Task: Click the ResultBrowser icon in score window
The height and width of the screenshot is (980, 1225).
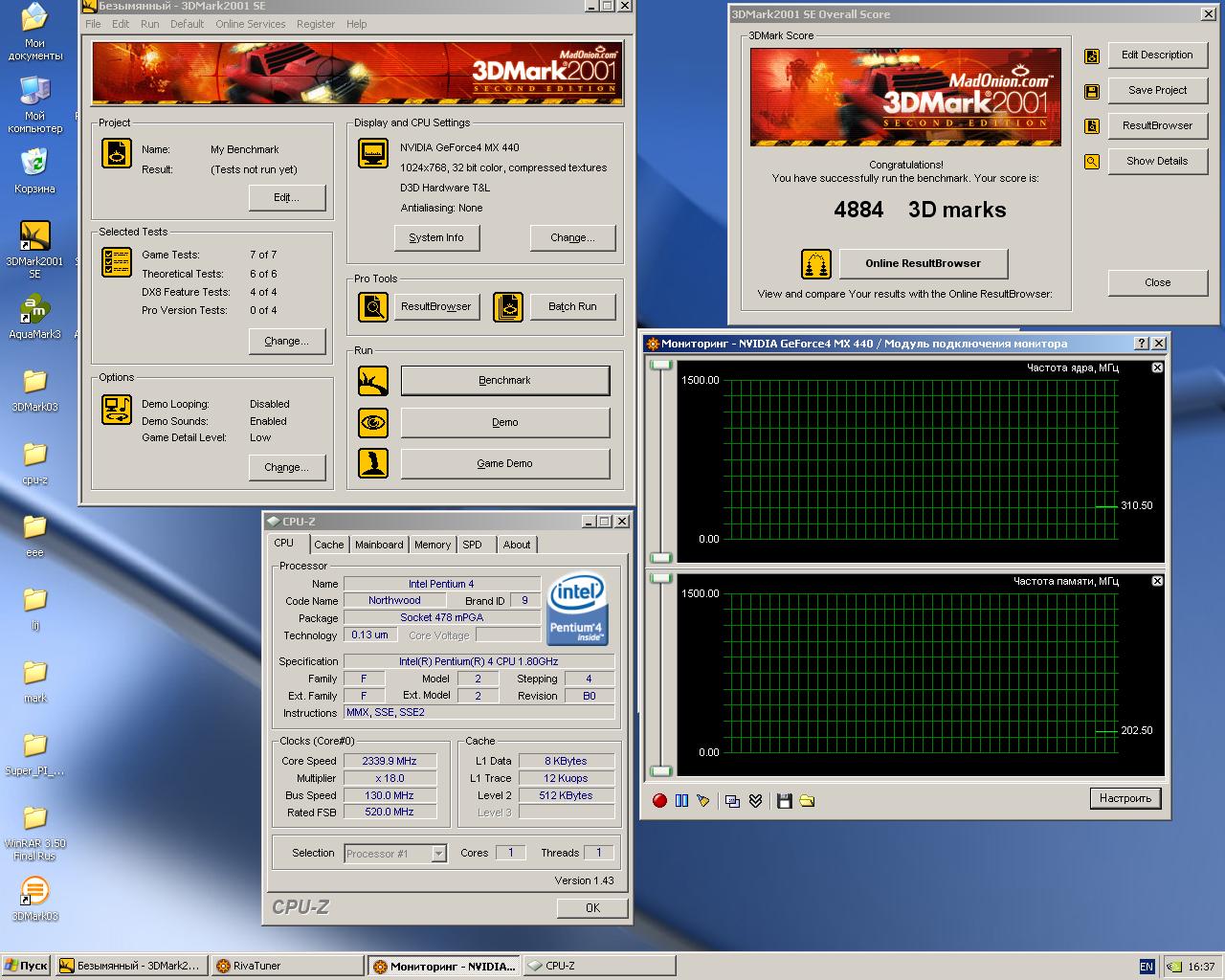Action: click(1092, 126)
